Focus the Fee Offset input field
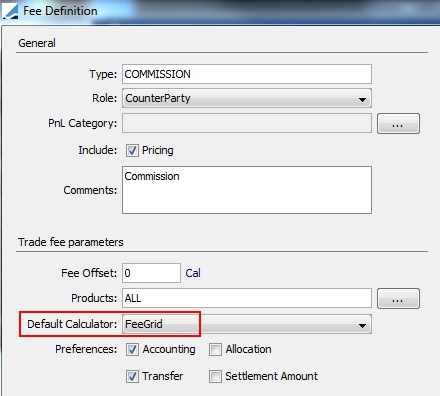Screen dimensions: 440x396 click(151, 273)
